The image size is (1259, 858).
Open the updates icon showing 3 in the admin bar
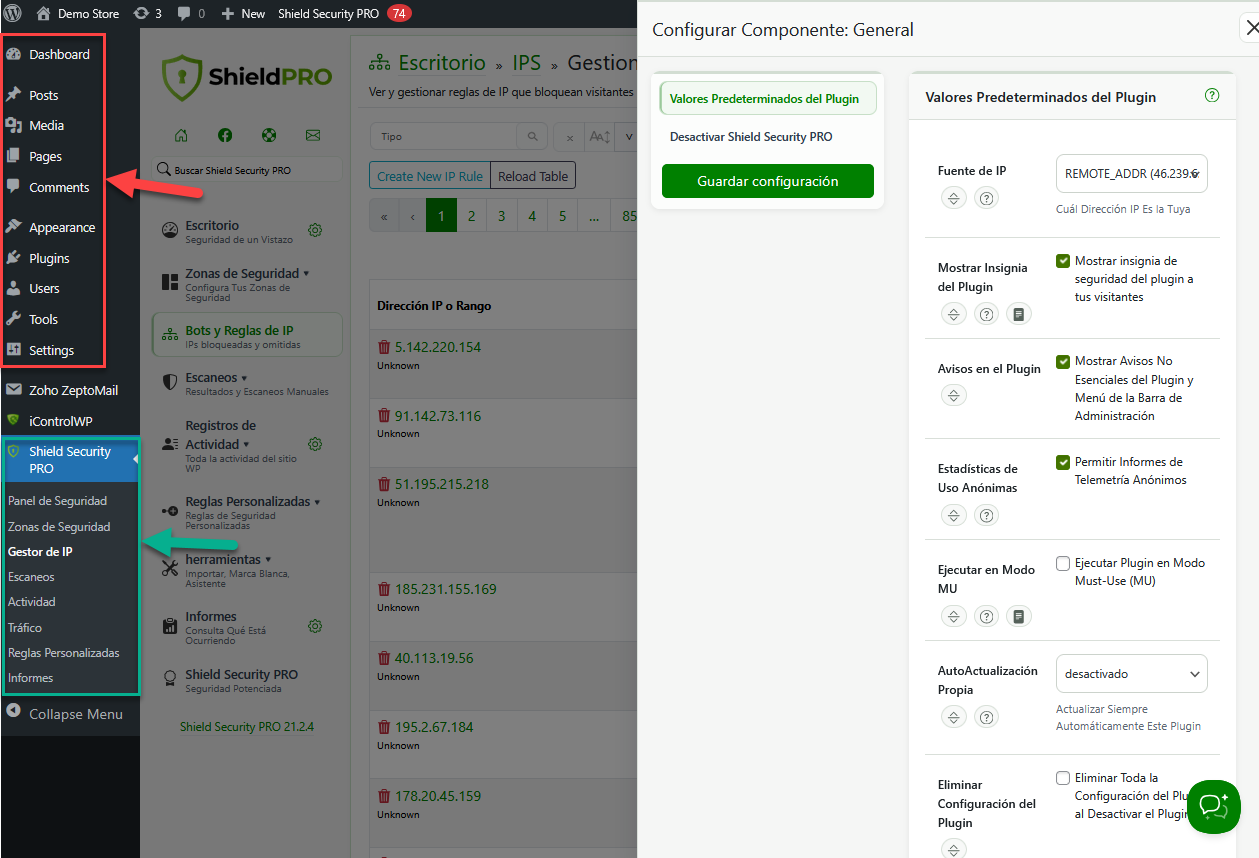[x=147, y=14]
